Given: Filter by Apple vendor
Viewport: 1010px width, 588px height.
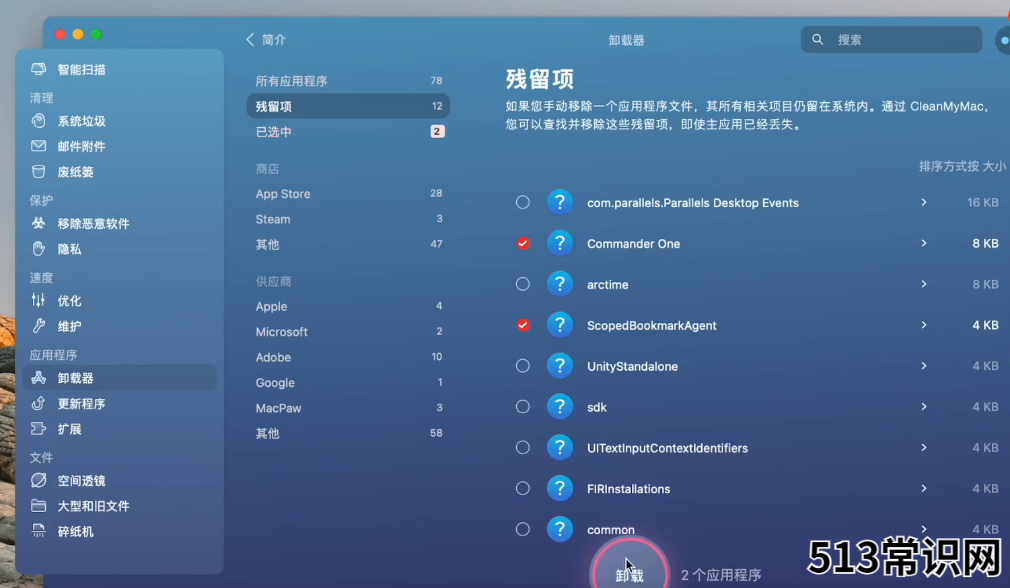Looking at the screenshot, I should click(348, 306).
